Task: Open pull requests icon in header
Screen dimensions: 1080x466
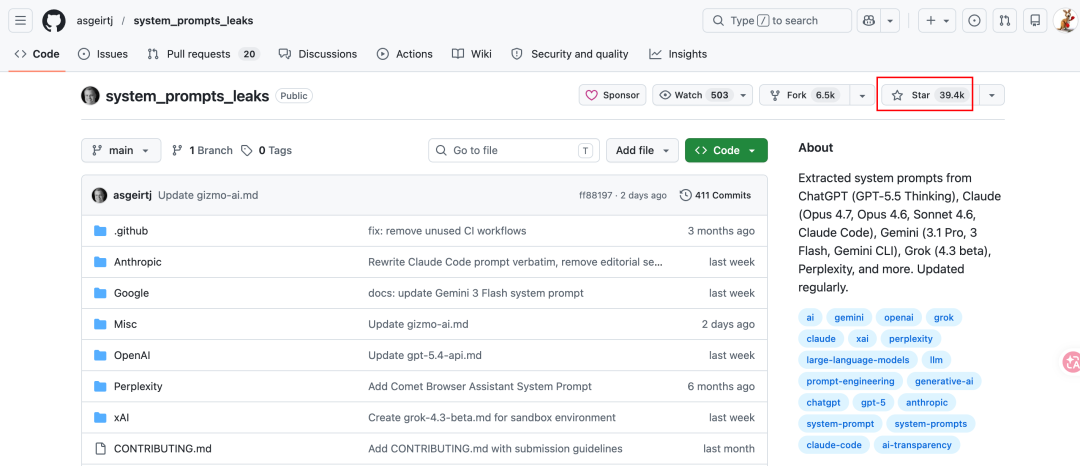Action: coord(1004,21)
